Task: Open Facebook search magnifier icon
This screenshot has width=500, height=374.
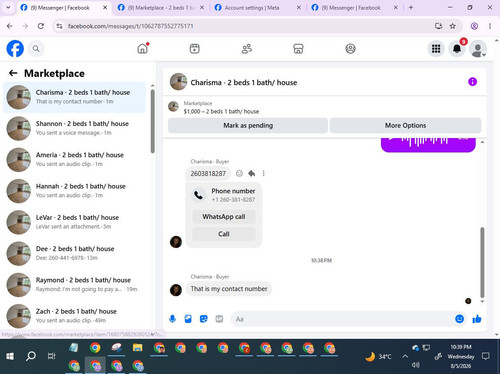Action: (36, 49)
